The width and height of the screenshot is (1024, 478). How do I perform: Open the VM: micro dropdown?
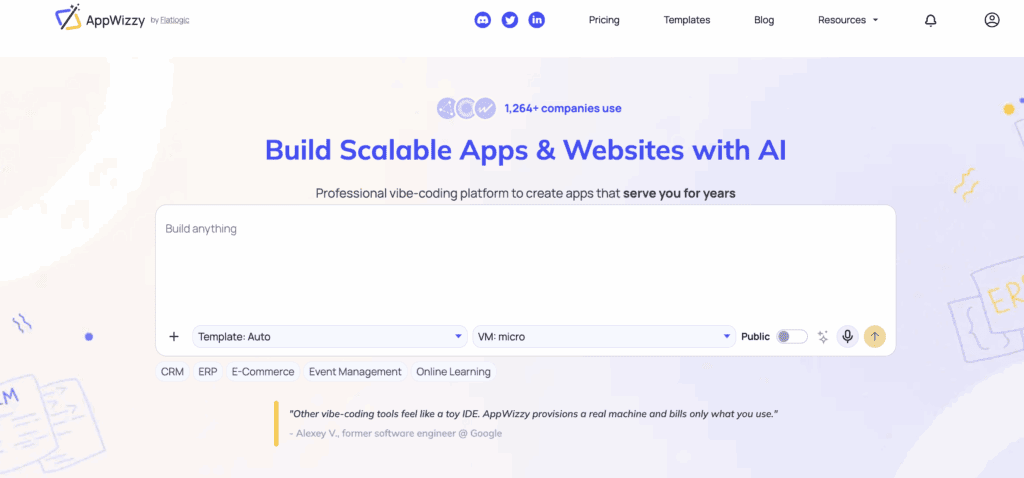(x=603, y=337)
